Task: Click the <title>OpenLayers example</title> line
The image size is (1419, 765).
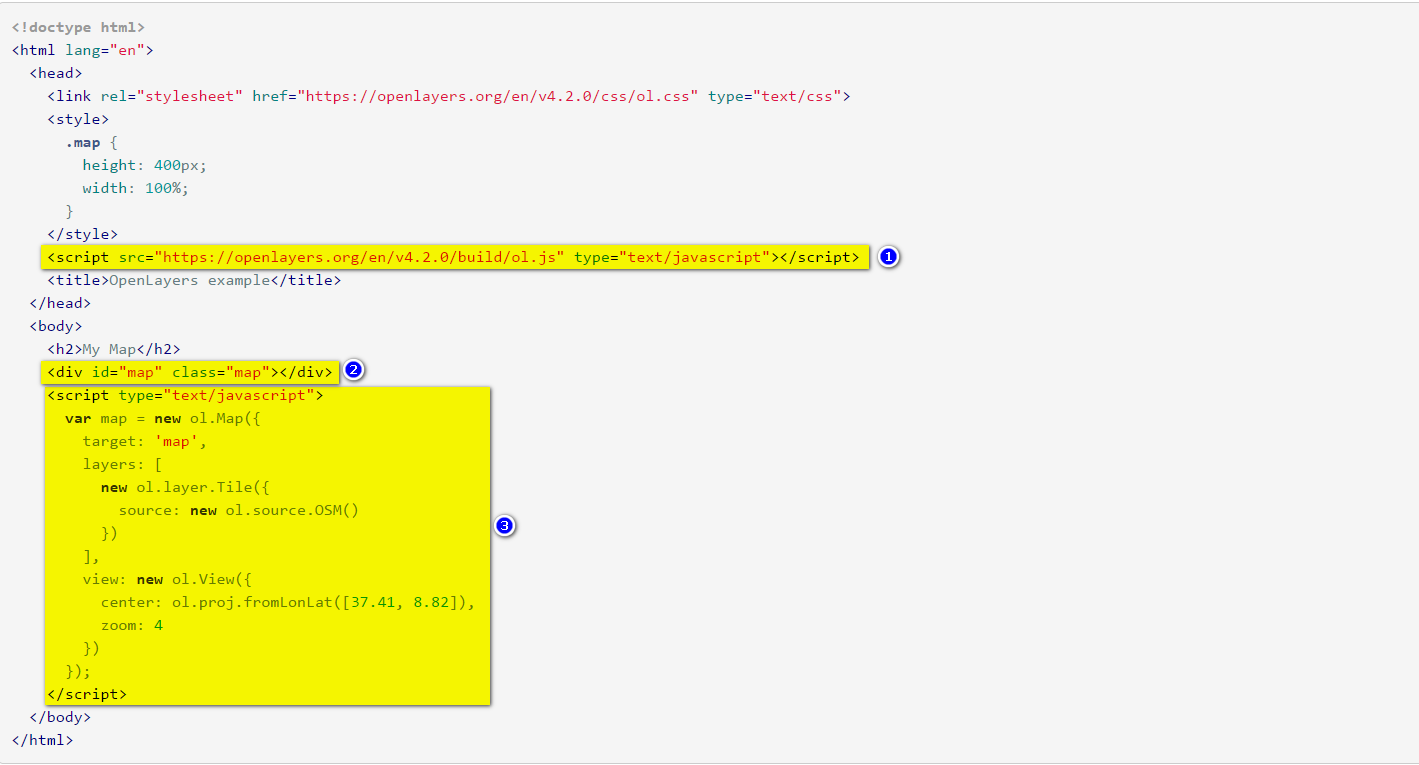Action: pos(194,280)
